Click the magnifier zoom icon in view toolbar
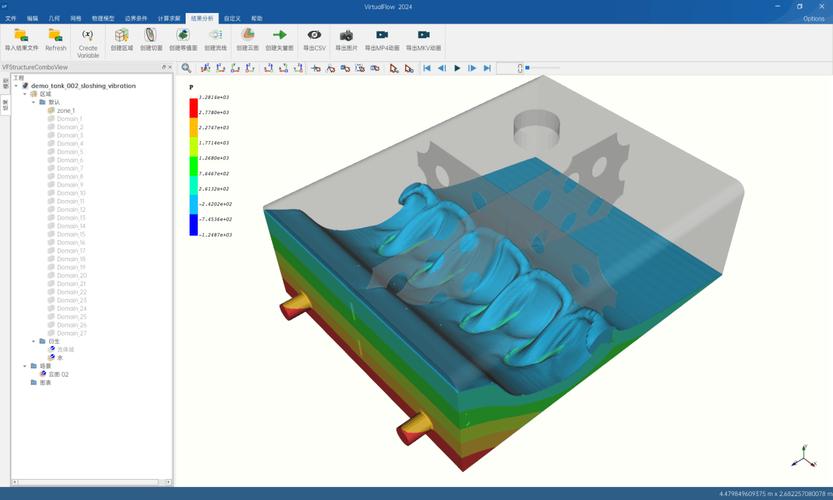 tap(186, 68)
